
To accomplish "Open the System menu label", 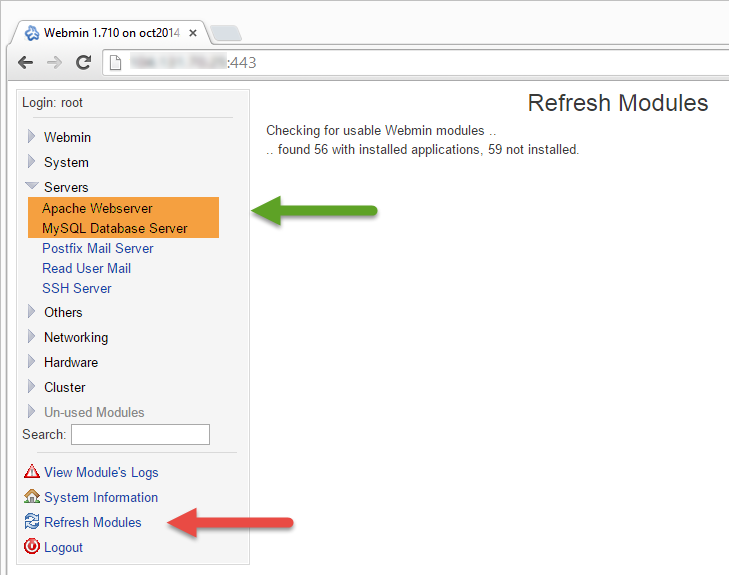I will click(66, 162).
